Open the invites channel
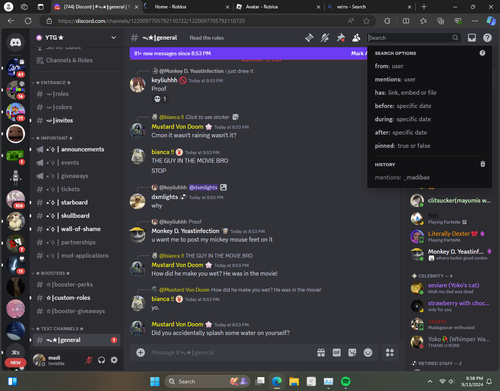 76,120
